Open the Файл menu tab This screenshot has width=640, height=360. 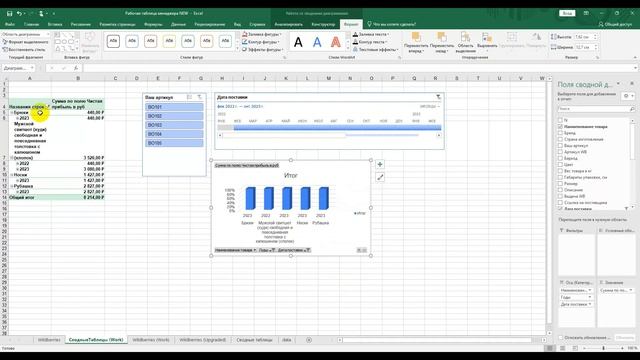[x=10, y=24]
